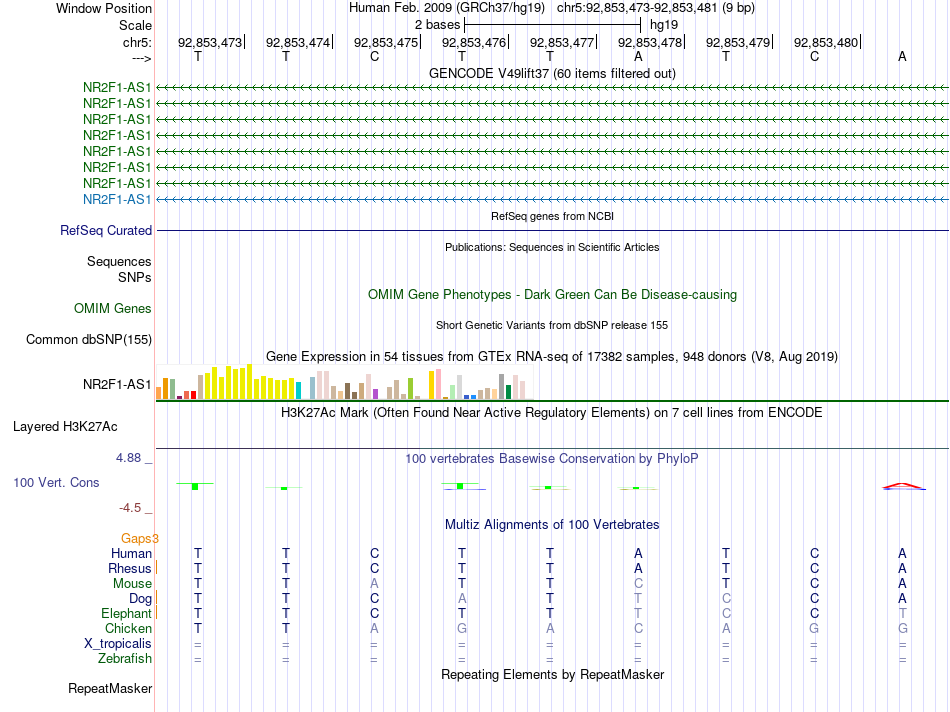950x712 pixels.
Task: Click the 2 bases scale bar
Action: tap(552, 25)
